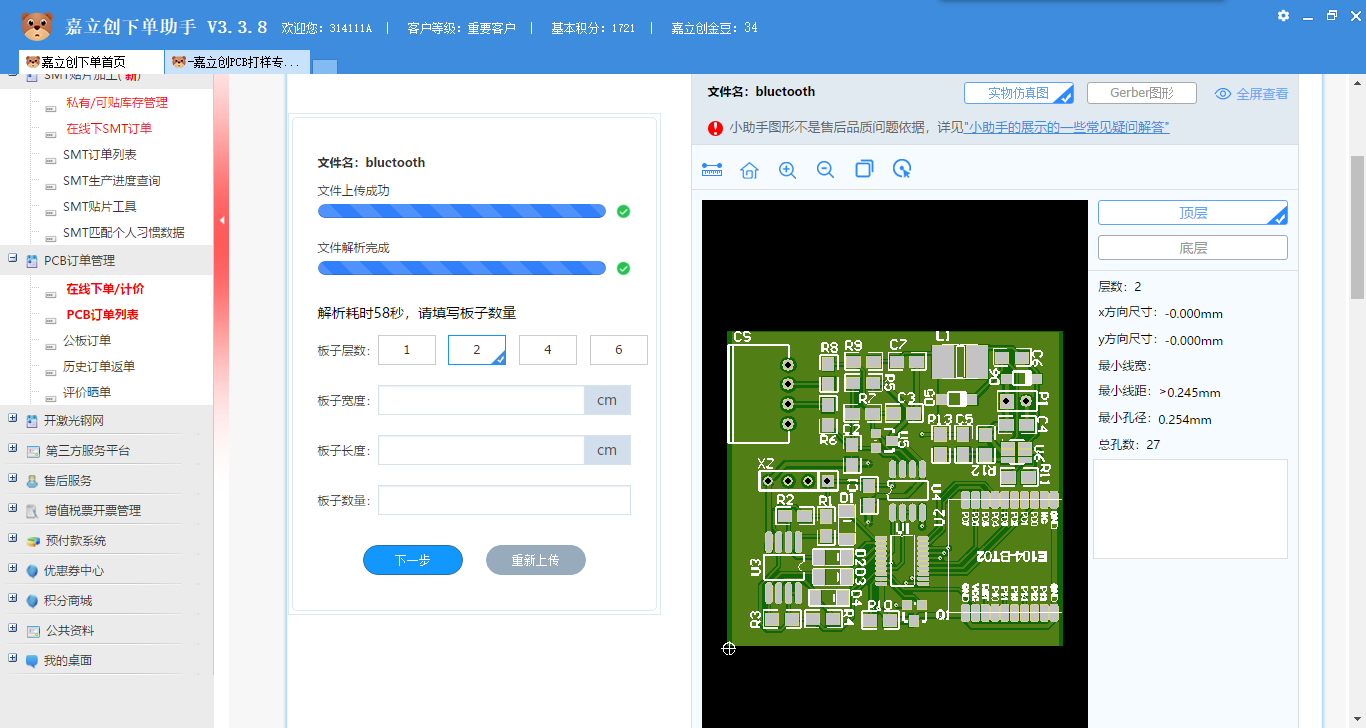Click the 开激光钢网 calendar icon
The width and height of the screenshot is (1366, 728).
[32, 421]
